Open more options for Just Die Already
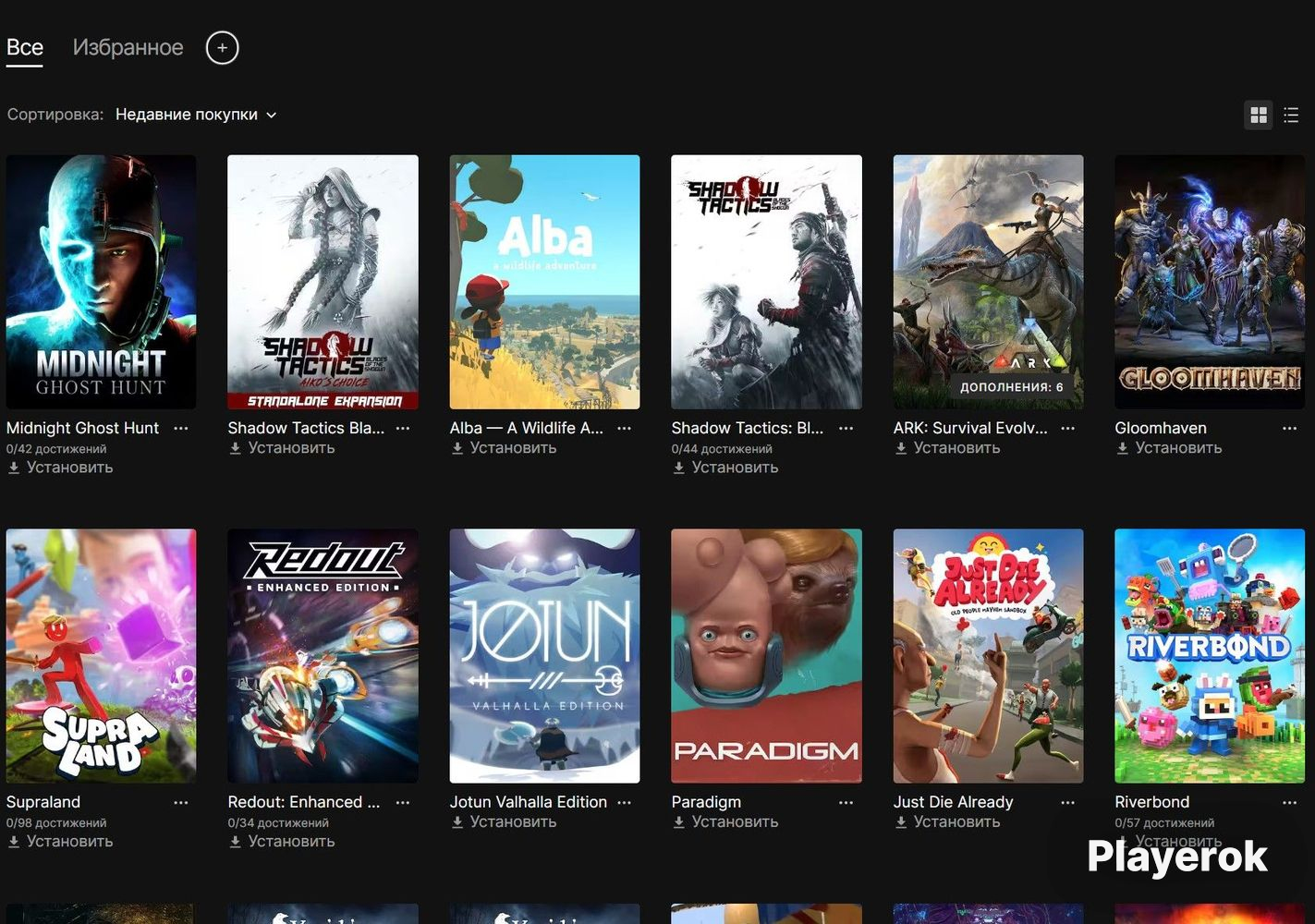This screenshot has width=1315, height=924. point(1068,802)
